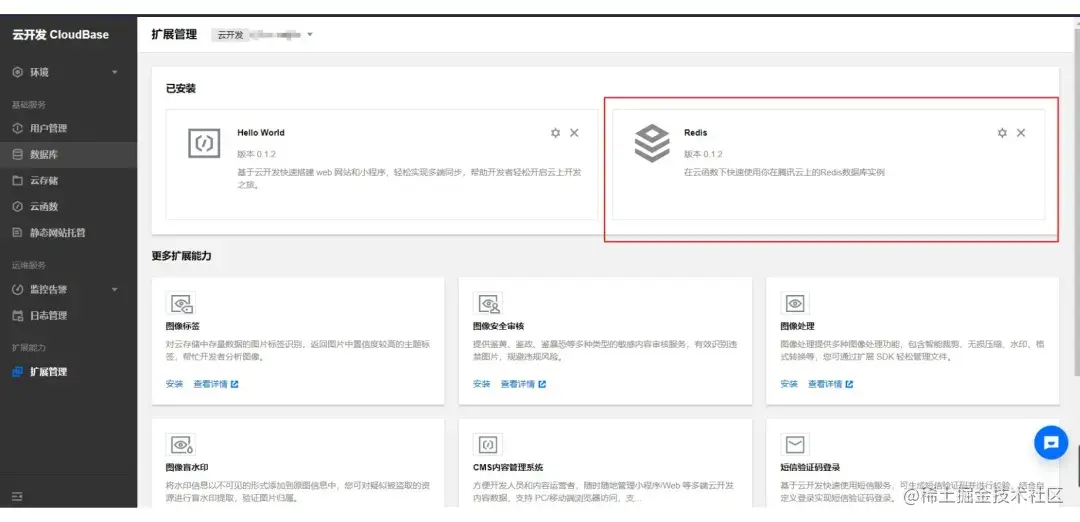Click the 云存储 folder icon
This screenshot has height=522, width=1080.
18,180
